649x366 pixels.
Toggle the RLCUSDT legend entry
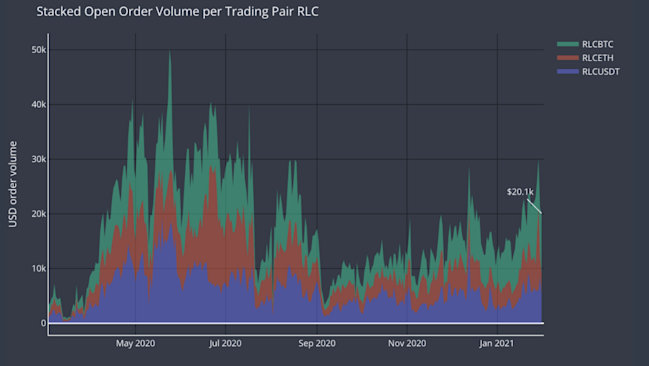(588, 72)
